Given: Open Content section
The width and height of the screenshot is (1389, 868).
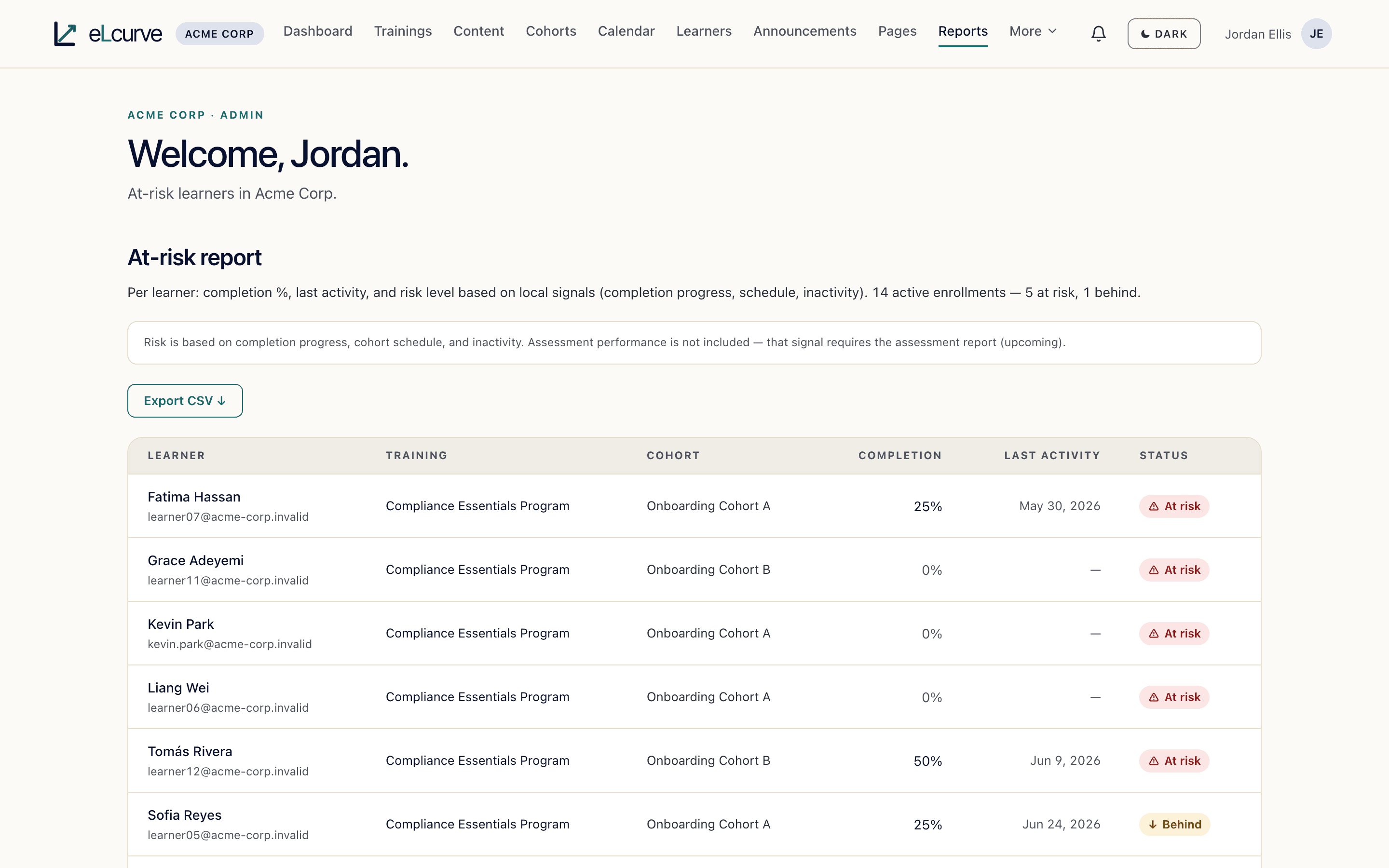Looking at the screenshot, I should click(x=479, y=31).
